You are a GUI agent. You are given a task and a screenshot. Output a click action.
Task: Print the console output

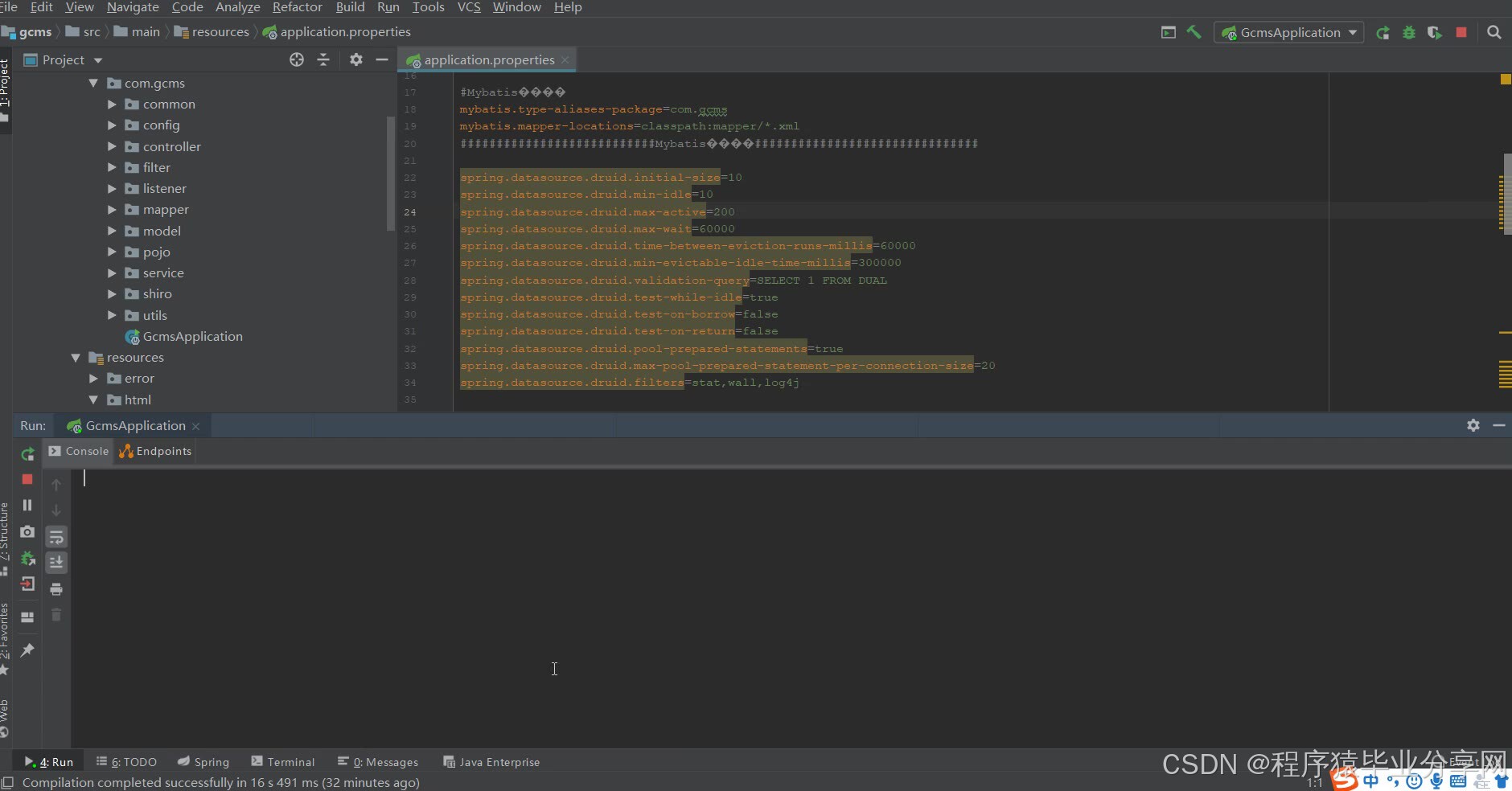[56, 589]
